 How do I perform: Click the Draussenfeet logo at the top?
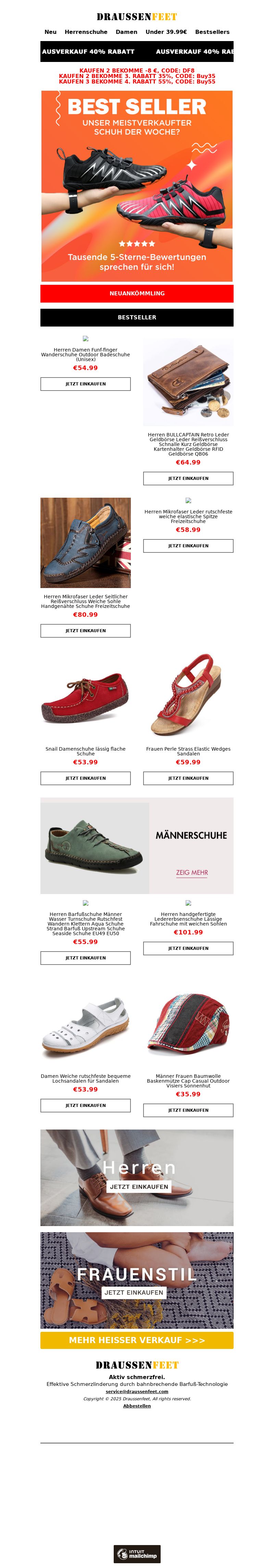[x=137, y=16]
